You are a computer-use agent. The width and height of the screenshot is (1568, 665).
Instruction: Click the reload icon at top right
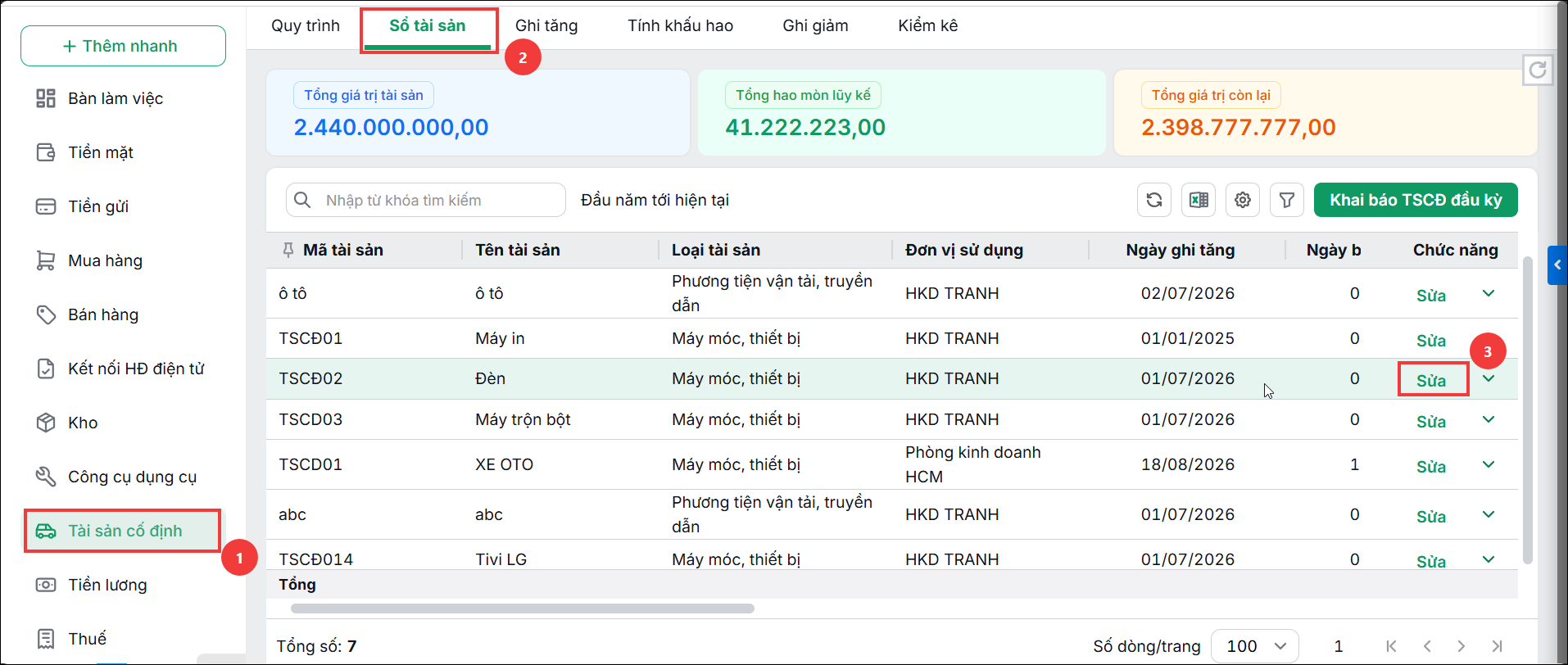1538,70
